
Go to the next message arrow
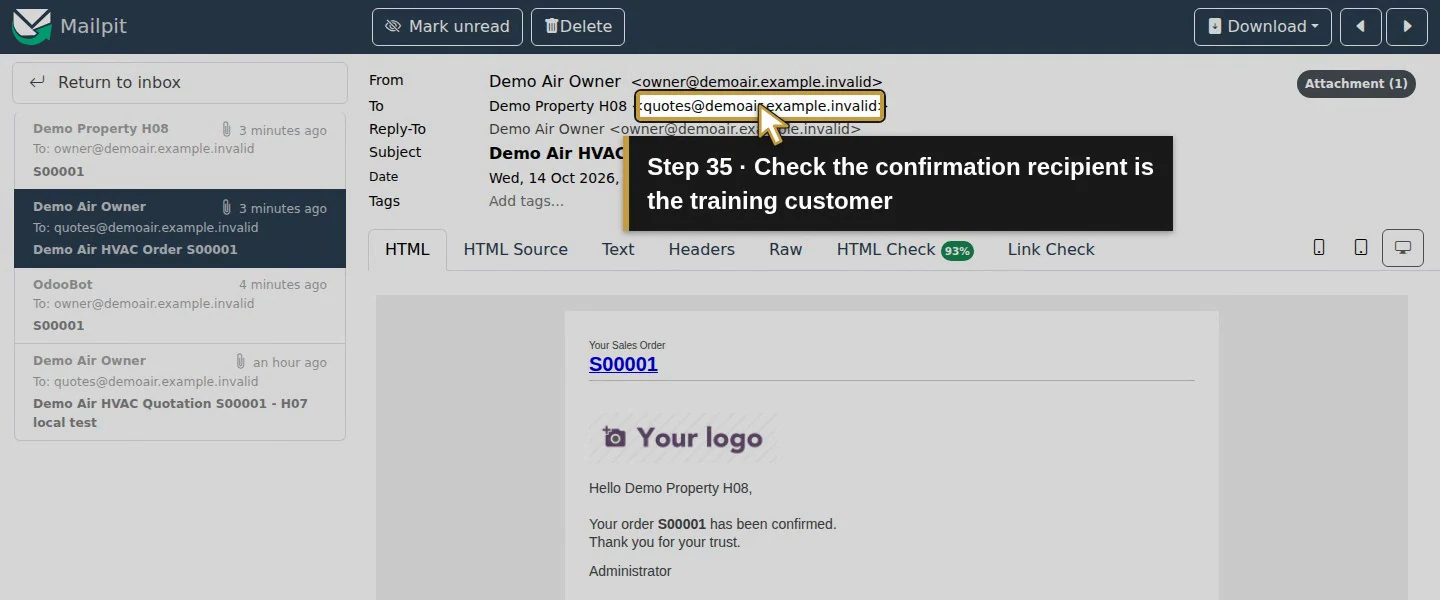point(1407,27)
